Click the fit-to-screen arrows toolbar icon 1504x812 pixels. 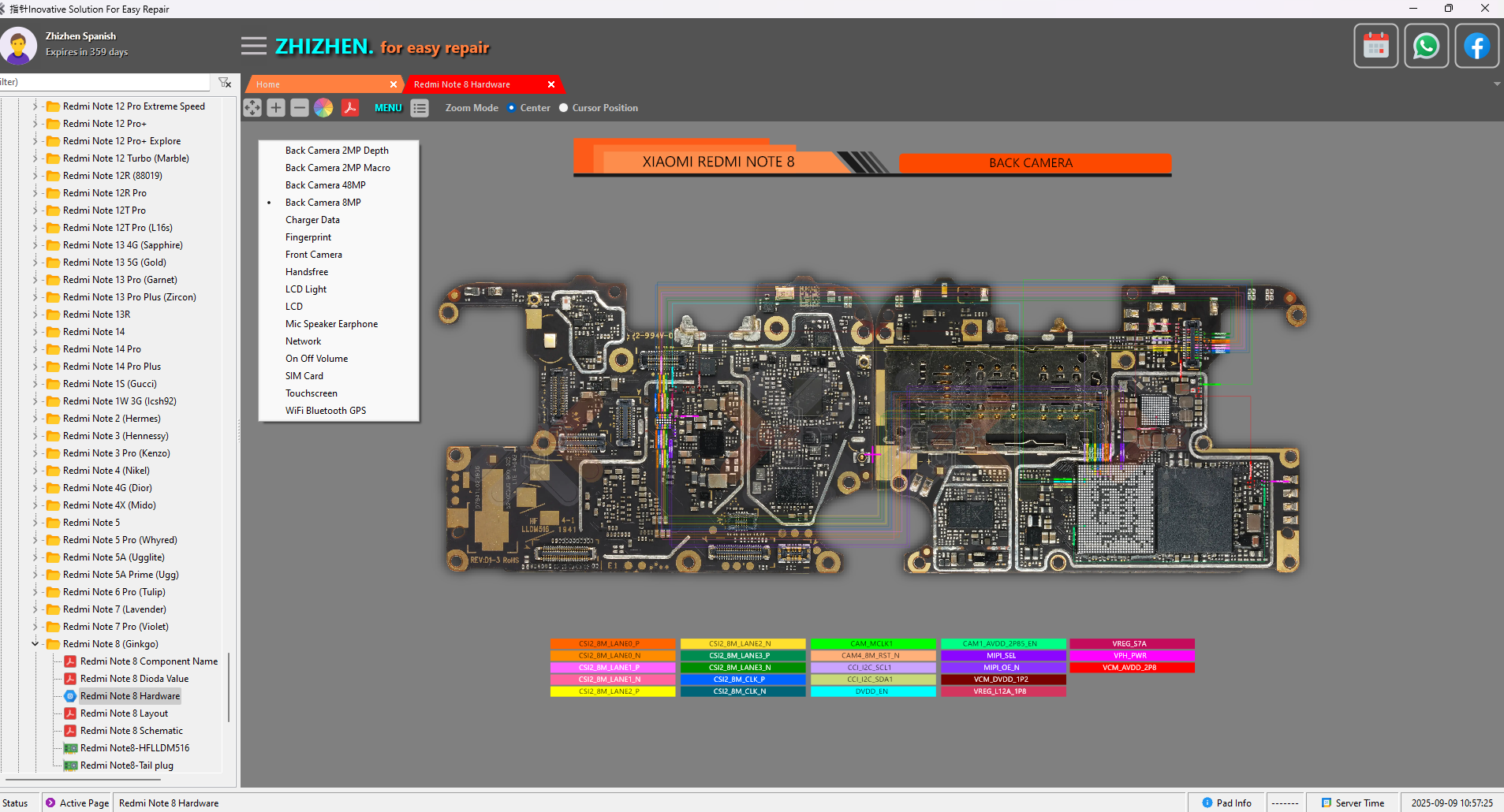(252, 108)
